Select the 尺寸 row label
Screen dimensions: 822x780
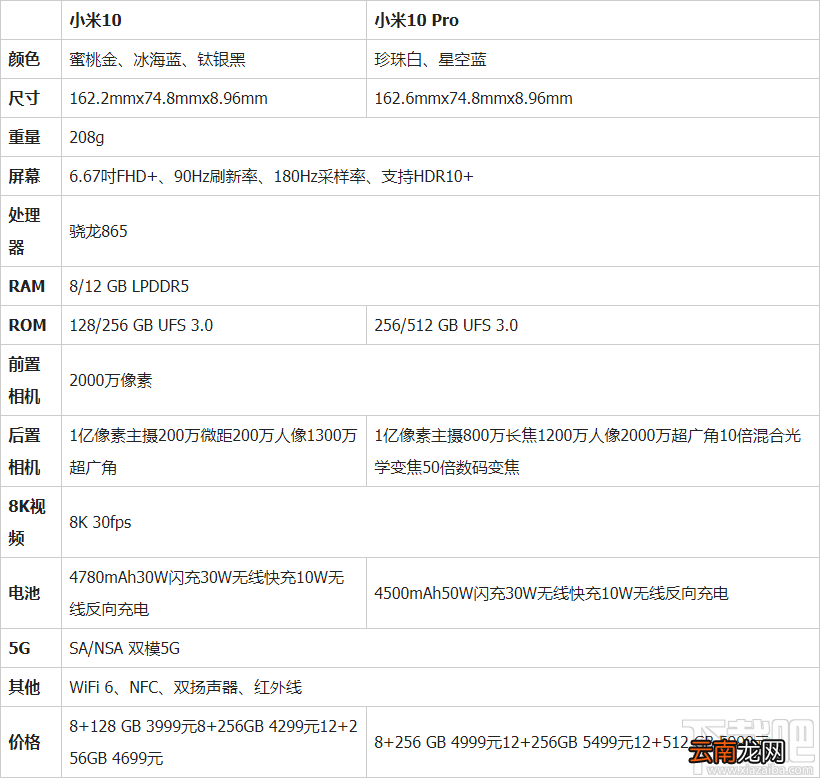pos(24,98)
